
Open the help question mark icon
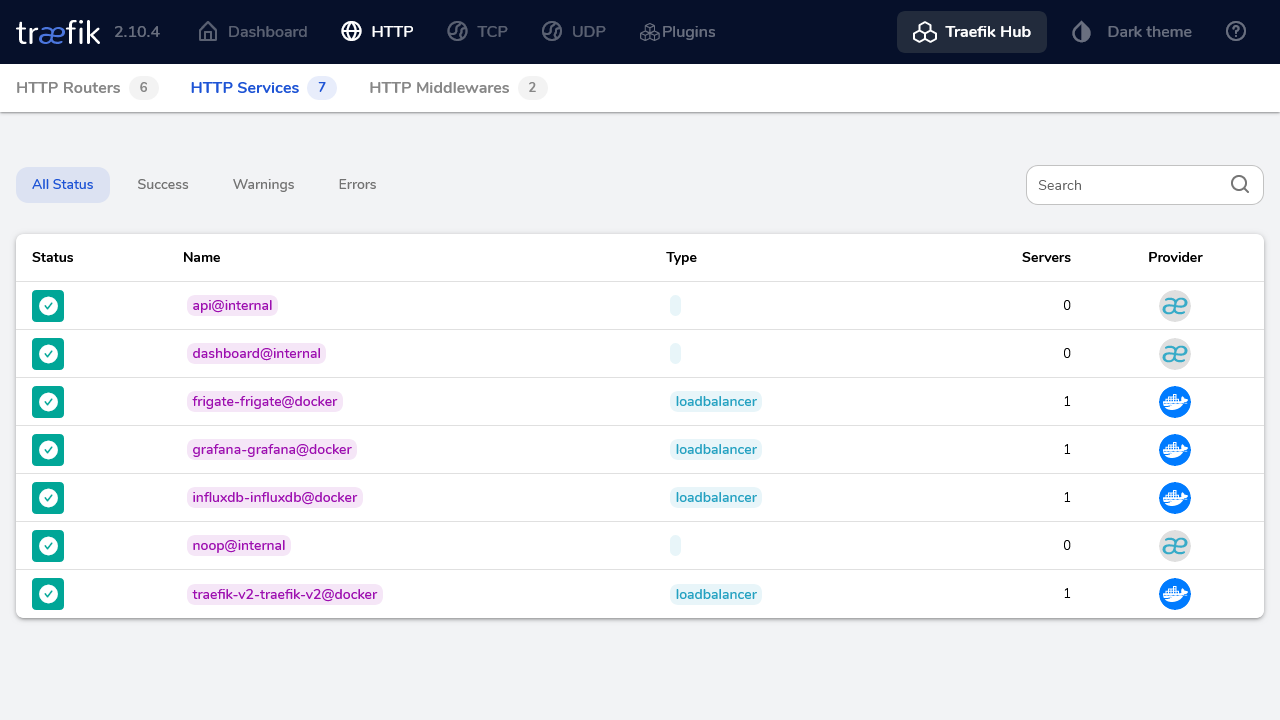1236,32
